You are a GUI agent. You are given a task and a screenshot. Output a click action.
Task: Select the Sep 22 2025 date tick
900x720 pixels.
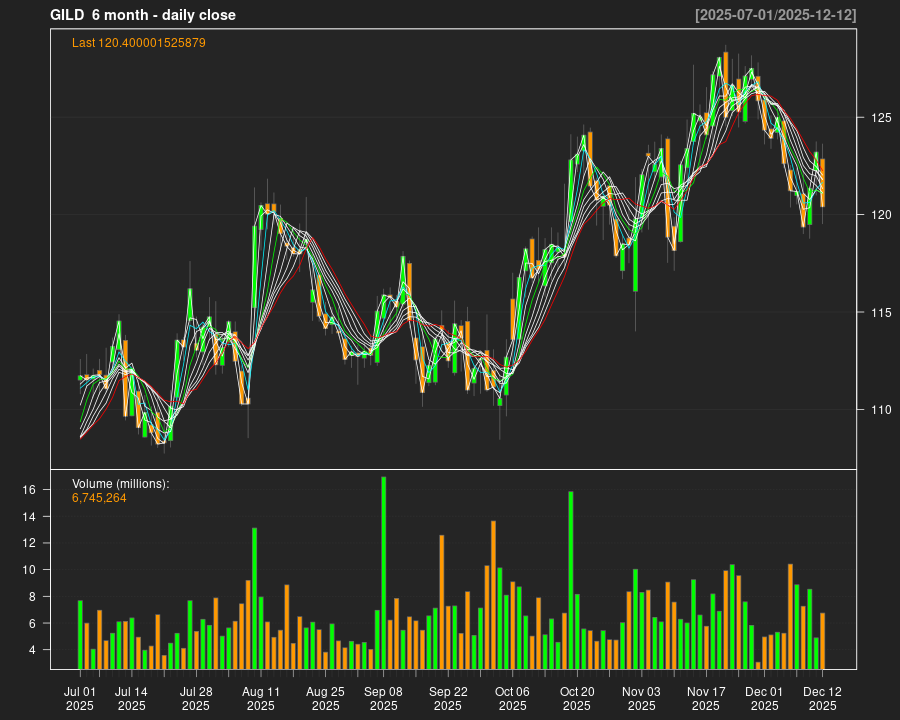[x=448, y=698]
